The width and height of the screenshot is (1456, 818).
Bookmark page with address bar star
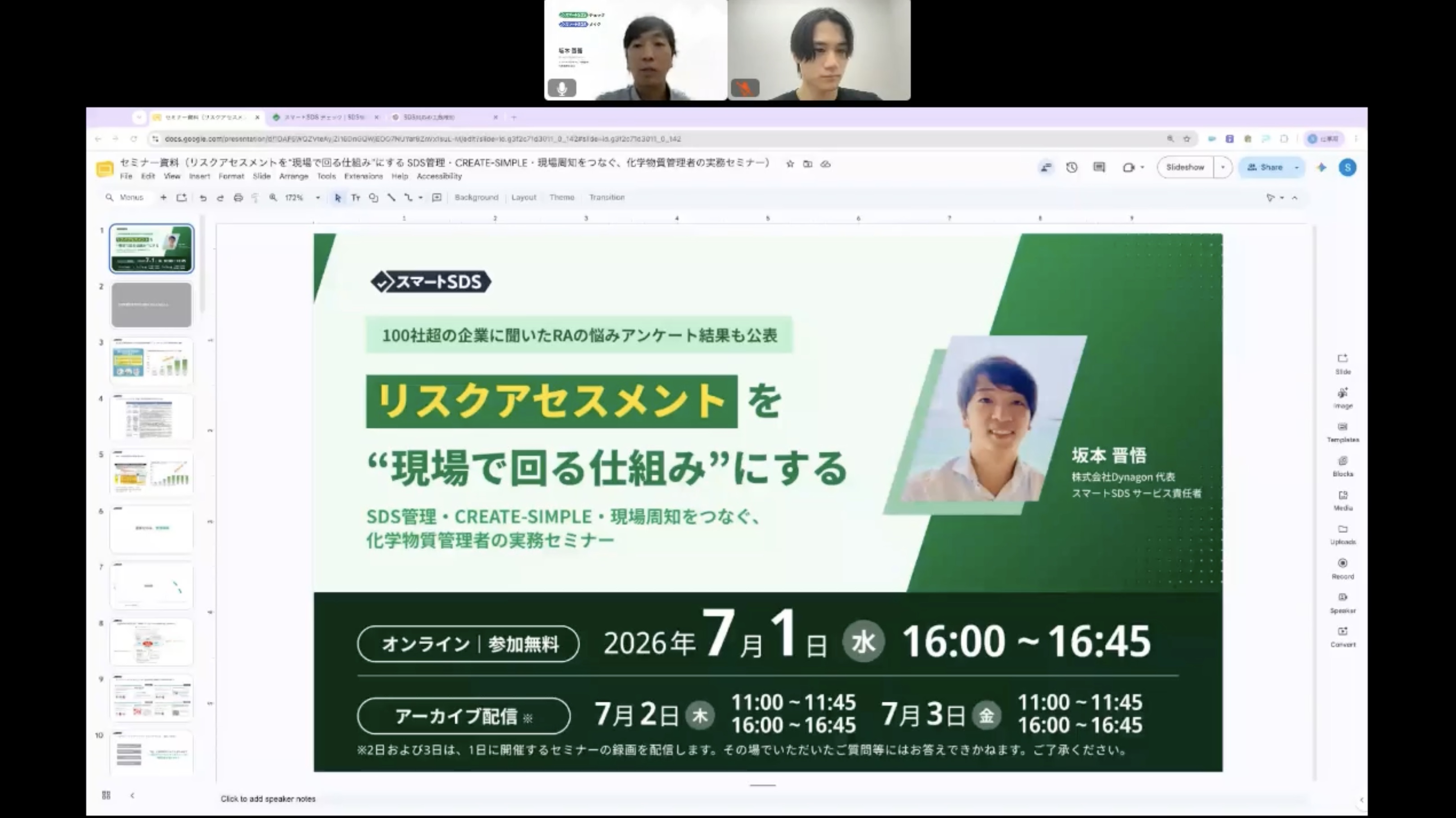point(1187,138)
